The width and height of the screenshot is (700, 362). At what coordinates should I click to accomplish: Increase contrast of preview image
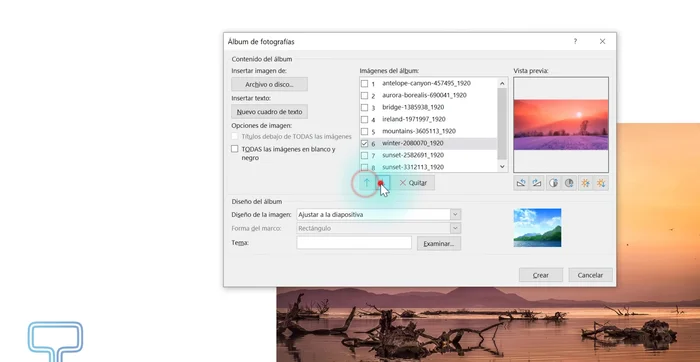554,183
